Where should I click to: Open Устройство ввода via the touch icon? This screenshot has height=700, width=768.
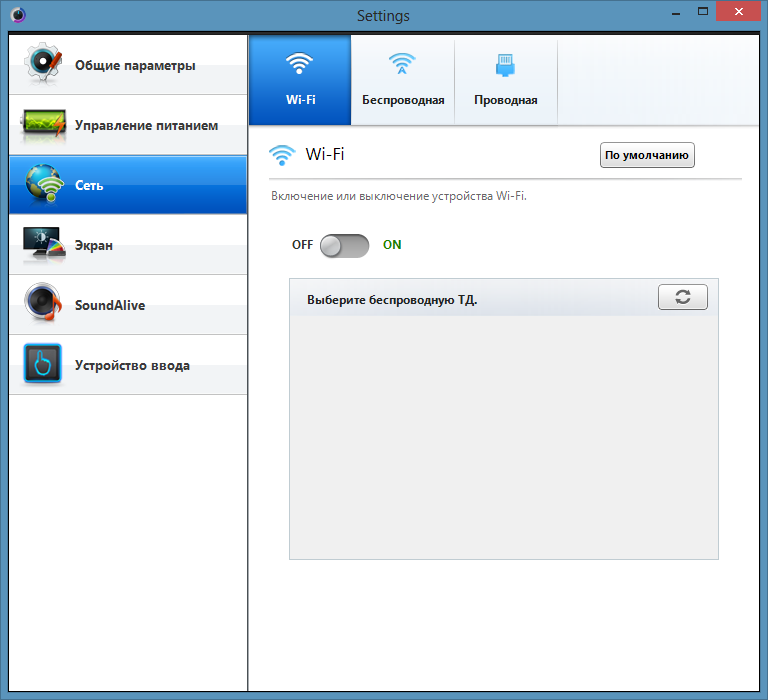coord(44,366)
